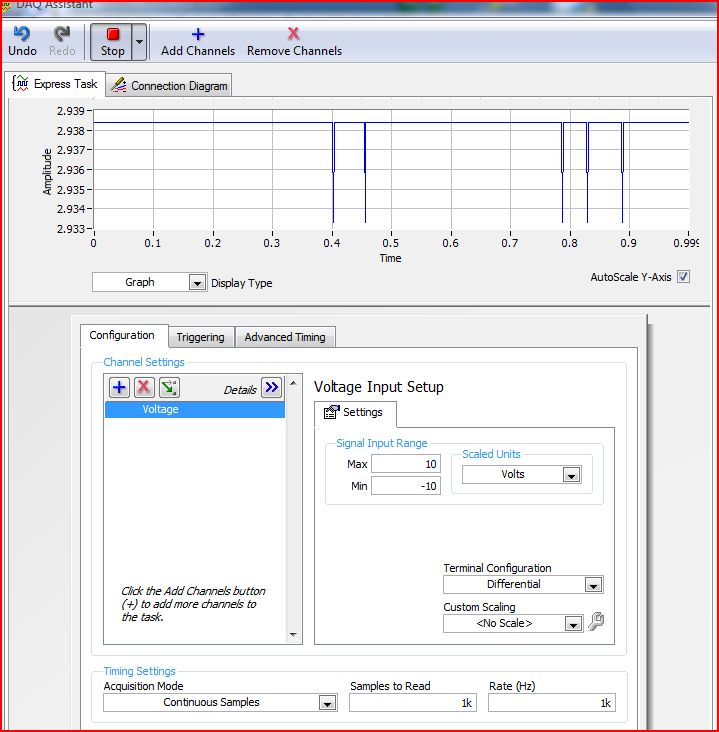
Task: Click the Undo arrow icon
Action: pos(21,34)
